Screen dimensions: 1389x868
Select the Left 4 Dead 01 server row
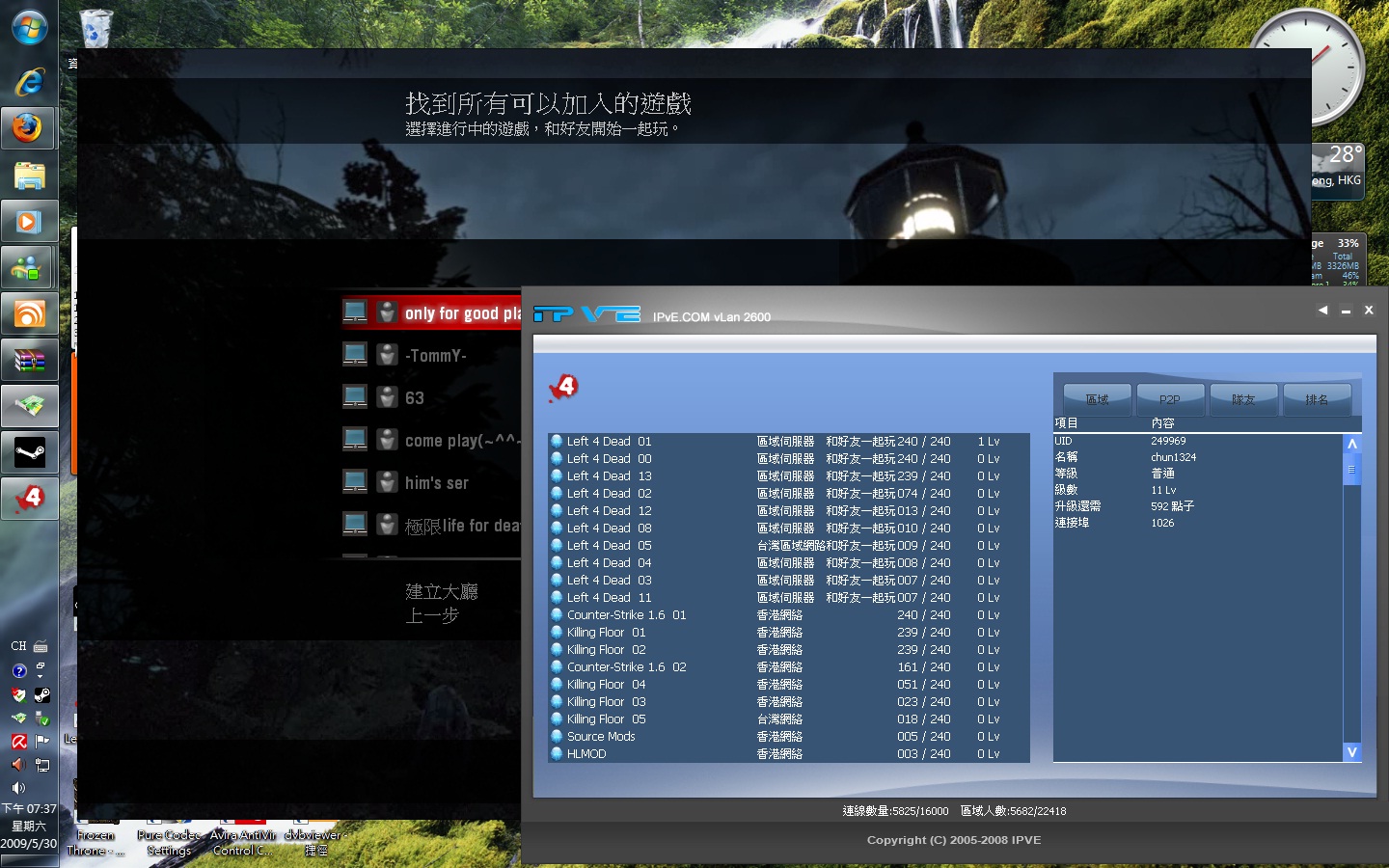[x=789, y=442]
